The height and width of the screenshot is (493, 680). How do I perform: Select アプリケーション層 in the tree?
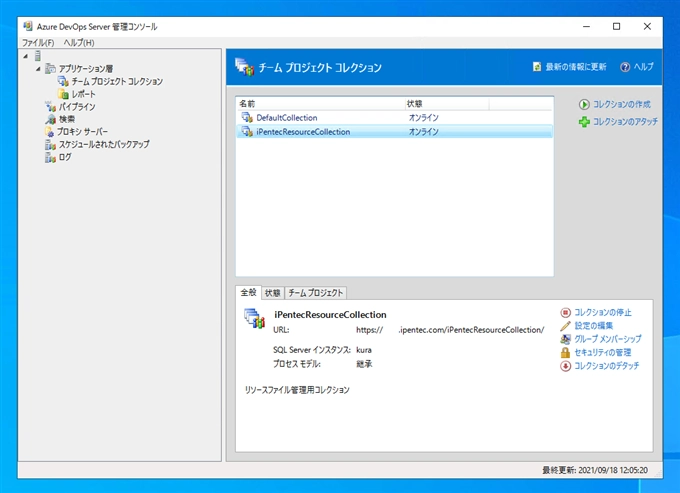click(86, 69)
